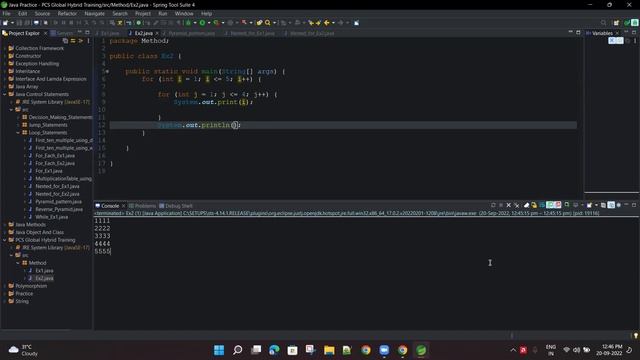Open the Edit menu
The height and width of the screenshot is (360, 640).
click(x=22, y=13)
